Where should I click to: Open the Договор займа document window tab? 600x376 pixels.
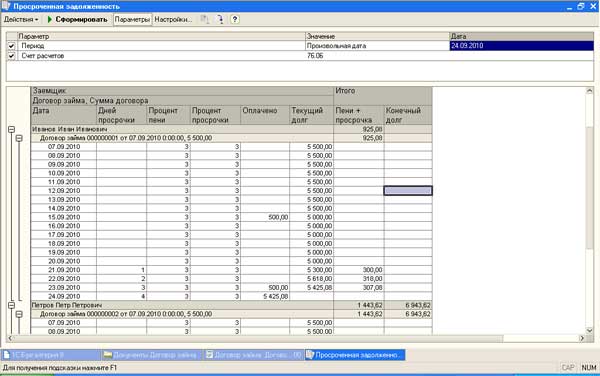click(253, 355)
